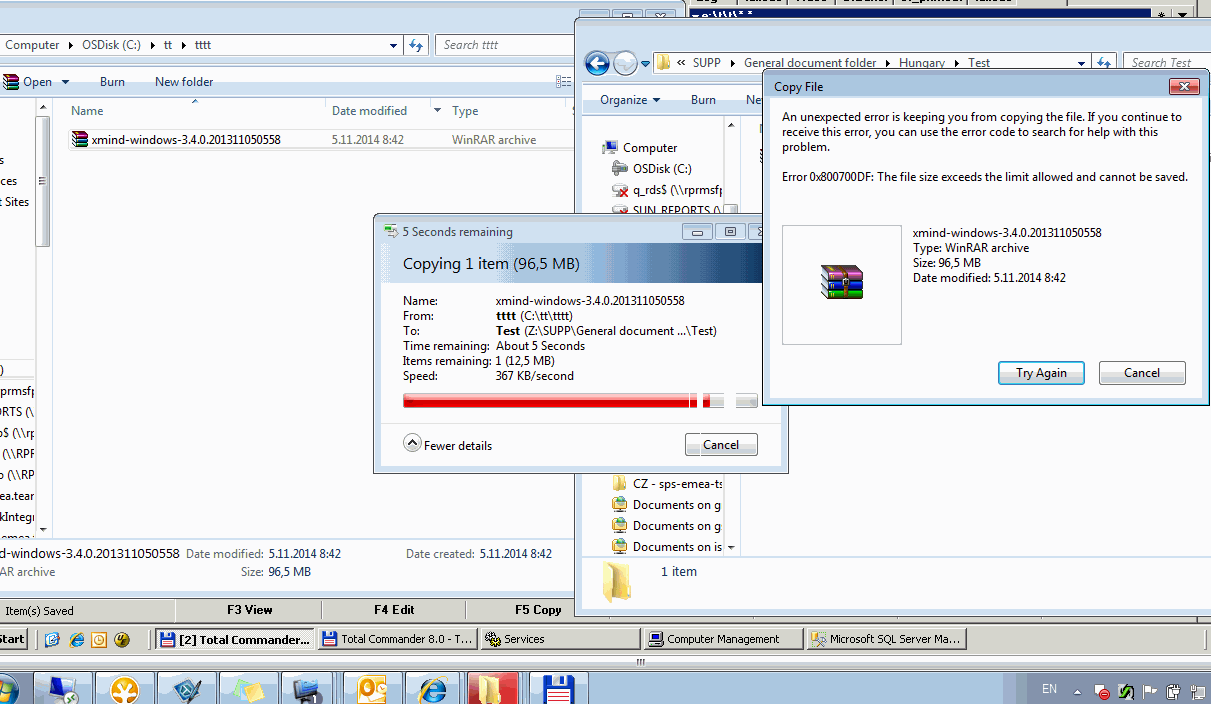Open the Organize menu in Test window
Image resolution: width=1211 pixels, height=704 pixels.
point(630,100)
